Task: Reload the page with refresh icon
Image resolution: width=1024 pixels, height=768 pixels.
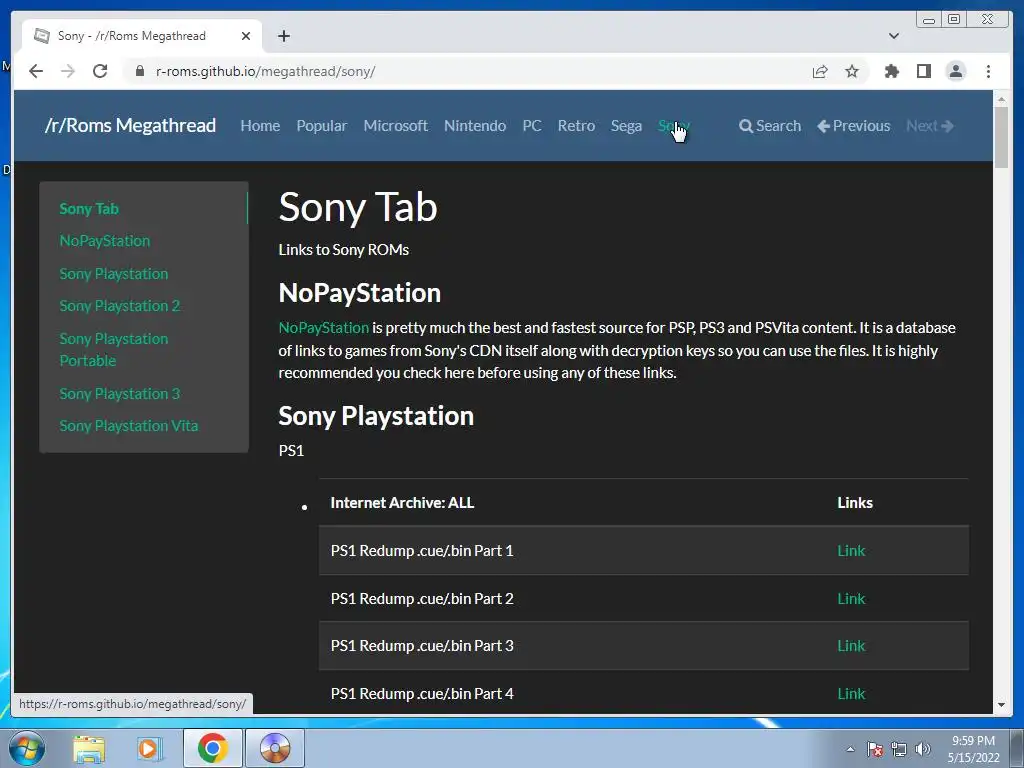Action: tap(100, 71)
